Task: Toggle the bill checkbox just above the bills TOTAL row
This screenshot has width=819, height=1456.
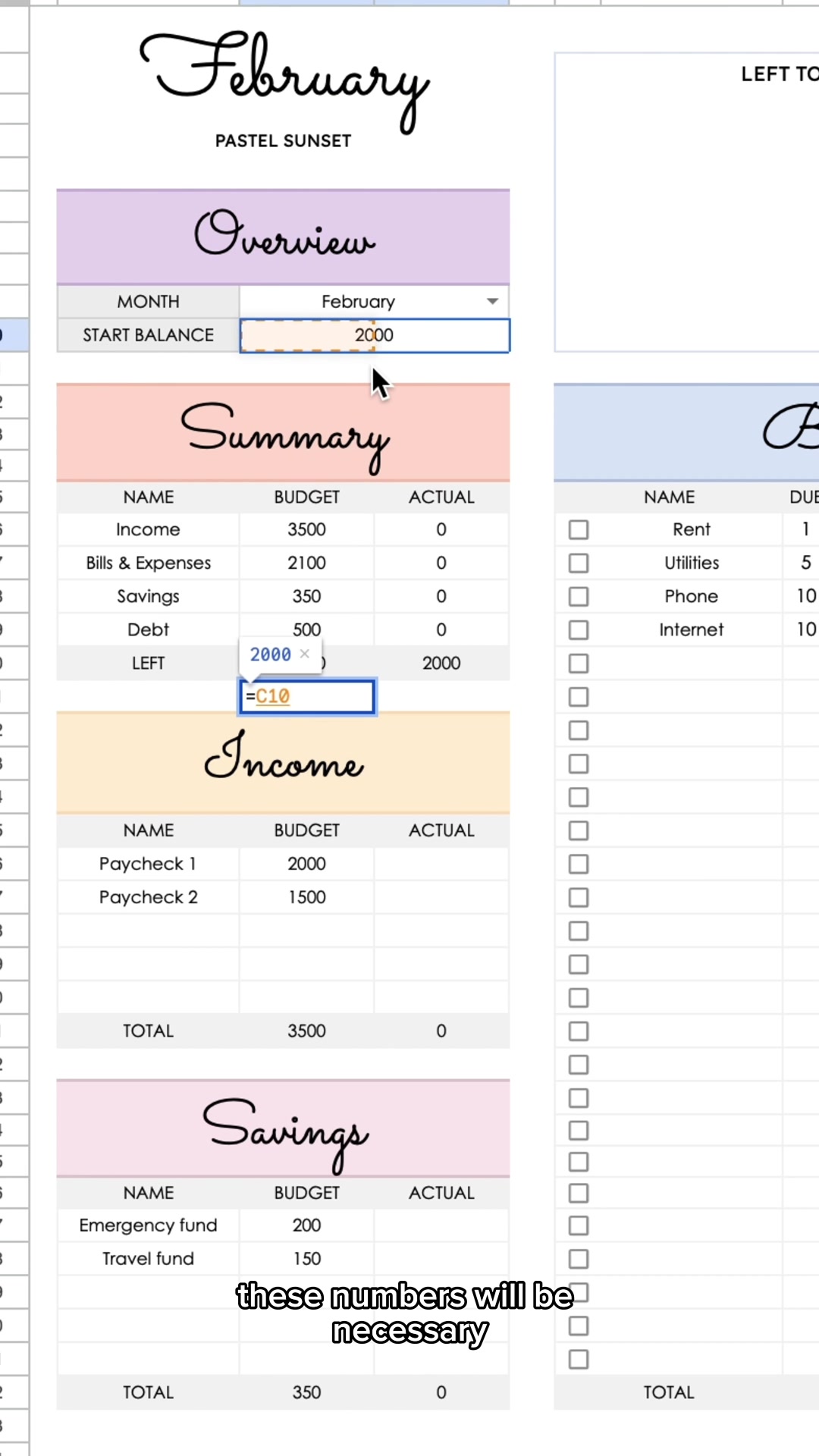Action: (x=579, y=1359)
